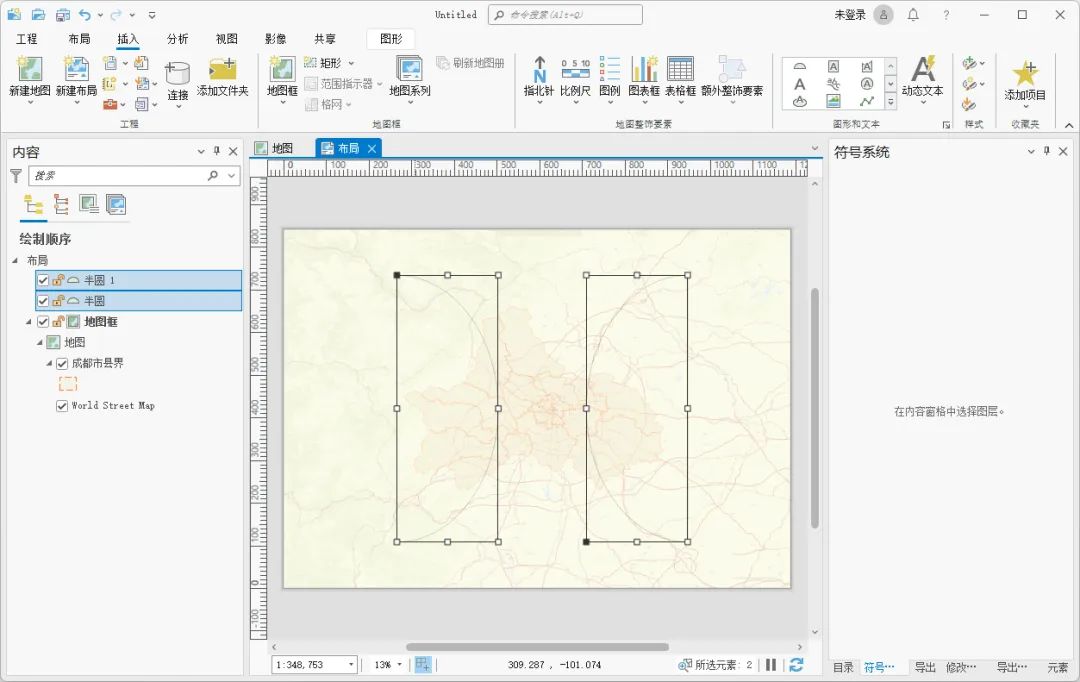
Task: Toggle the snapping icon in the status bar
Action: 422,665
